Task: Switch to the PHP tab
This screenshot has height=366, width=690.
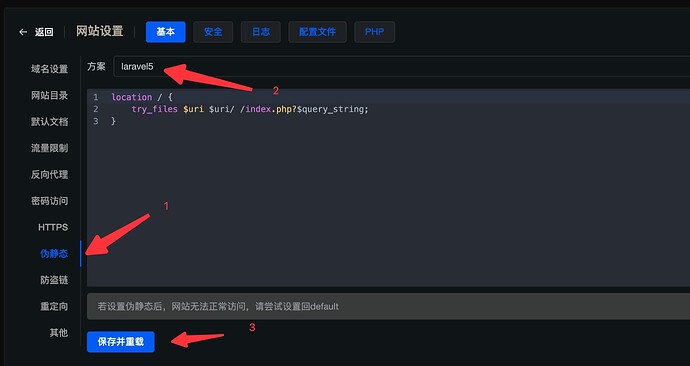Action: pyautogui.click(x=374, y=32)
